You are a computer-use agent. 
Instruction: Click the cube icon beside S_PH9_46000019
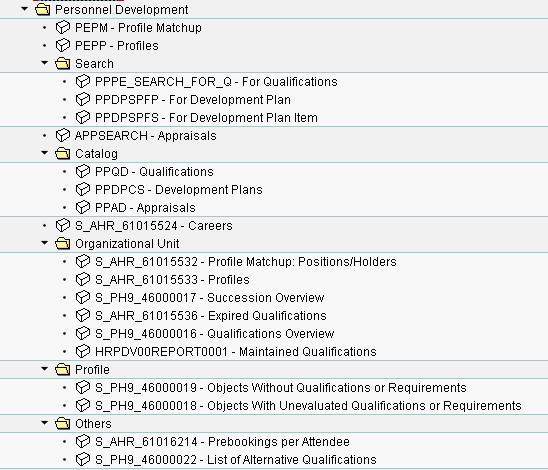83,387
